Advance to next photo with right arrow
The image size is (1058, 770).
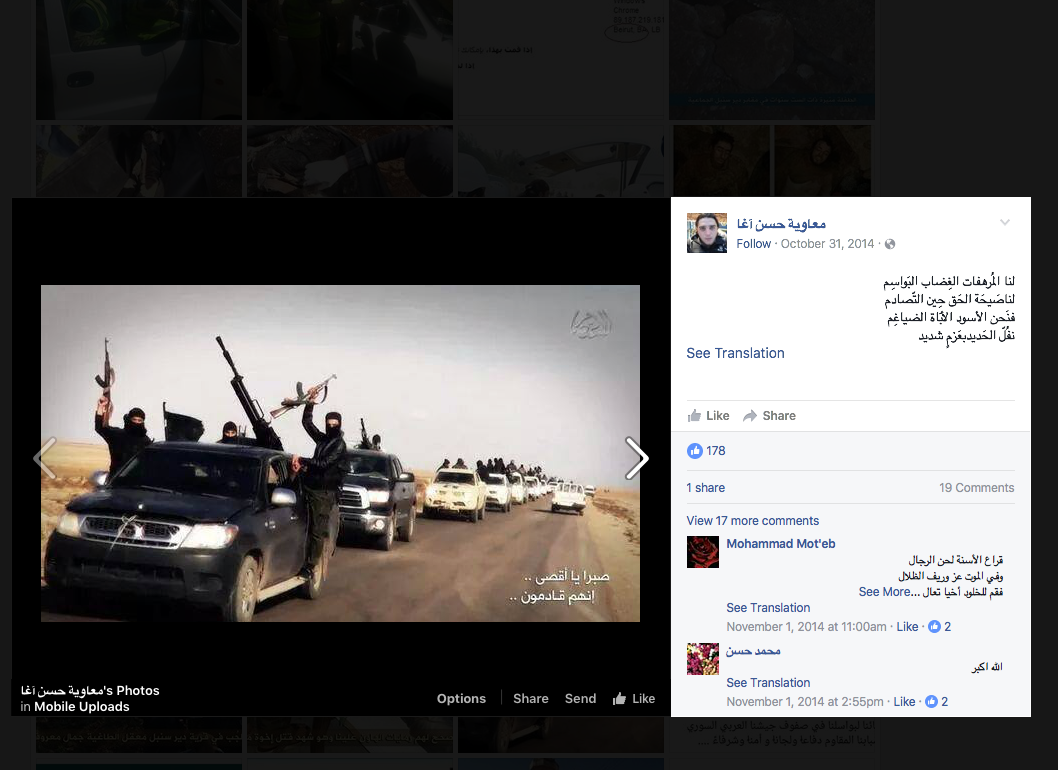637,458
